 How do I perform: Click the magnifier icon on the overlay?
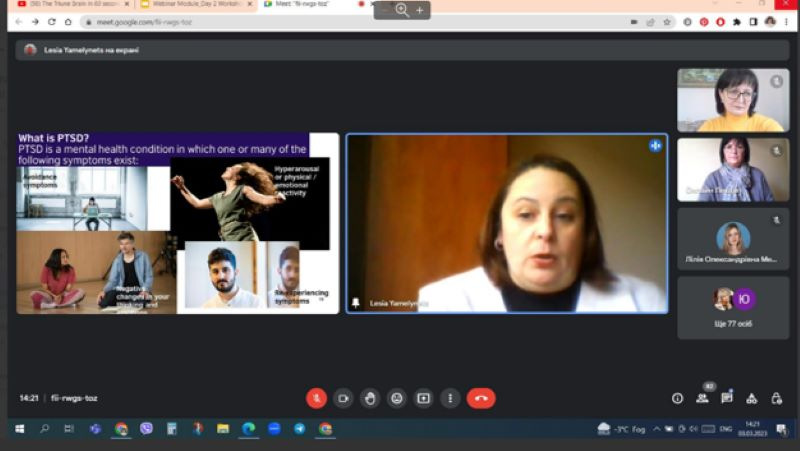tap(402, 10)
